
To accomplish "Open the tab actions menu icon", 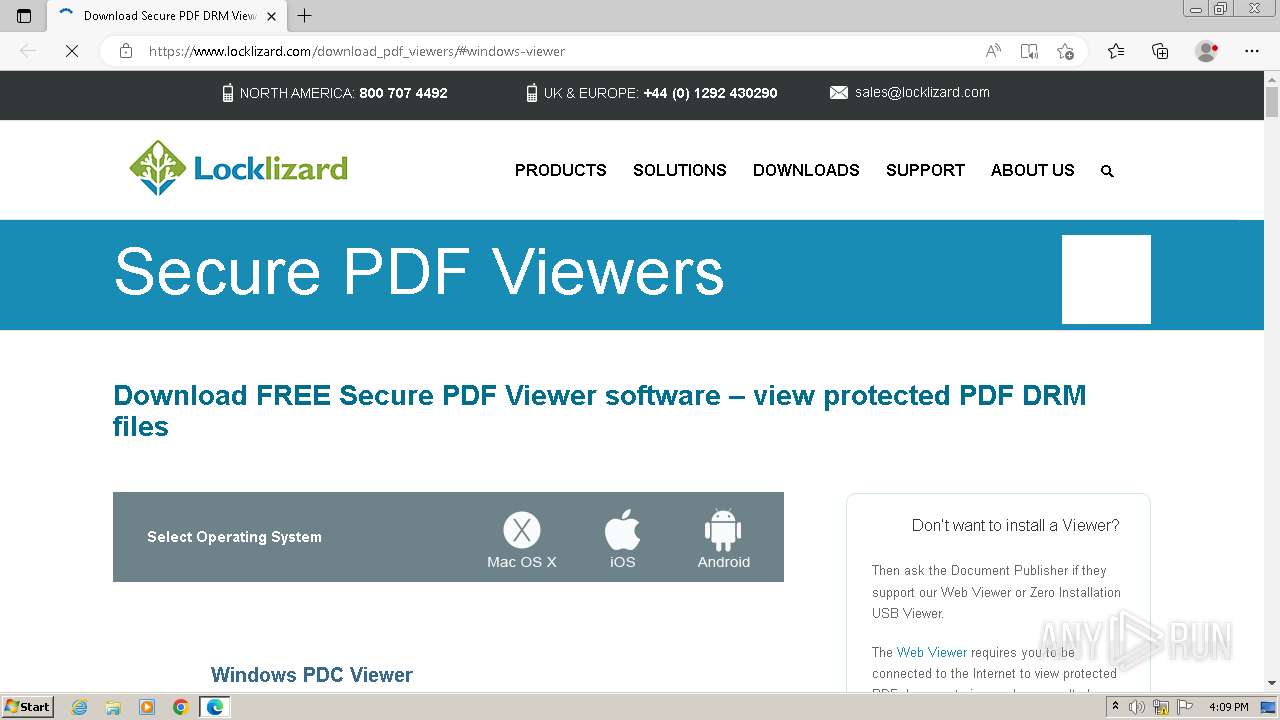I will click(24, 16).
